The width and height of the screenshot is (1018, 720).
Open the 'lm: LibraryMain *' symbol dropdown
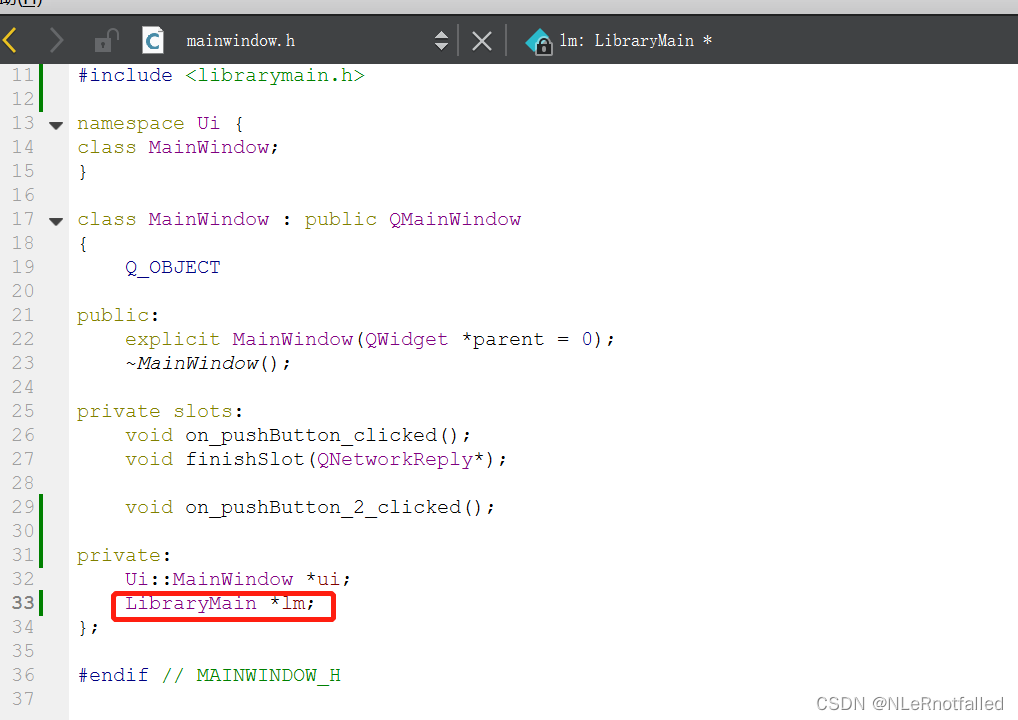click(636, 40)
